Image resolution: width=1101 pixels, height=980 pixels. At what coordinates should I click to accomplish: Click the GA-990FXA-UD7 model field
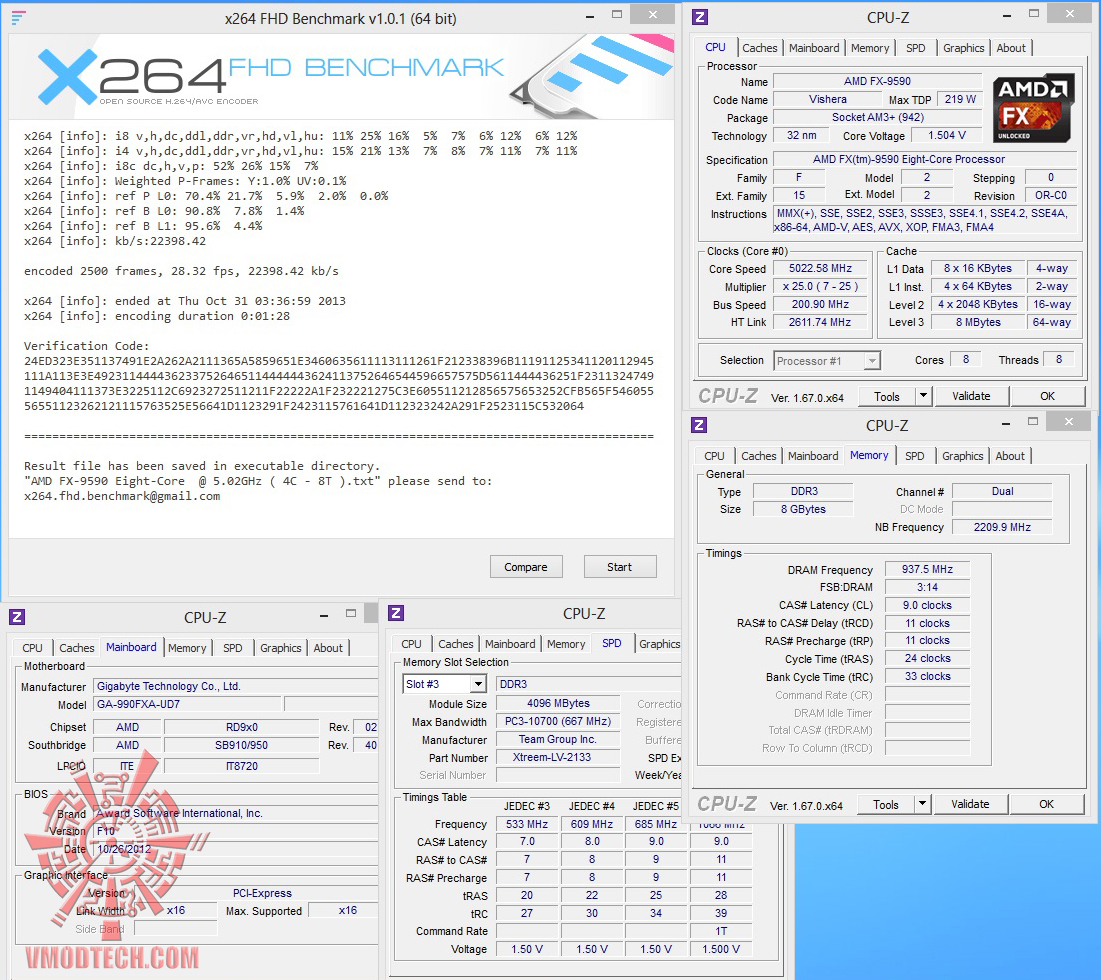pos(187,703)
